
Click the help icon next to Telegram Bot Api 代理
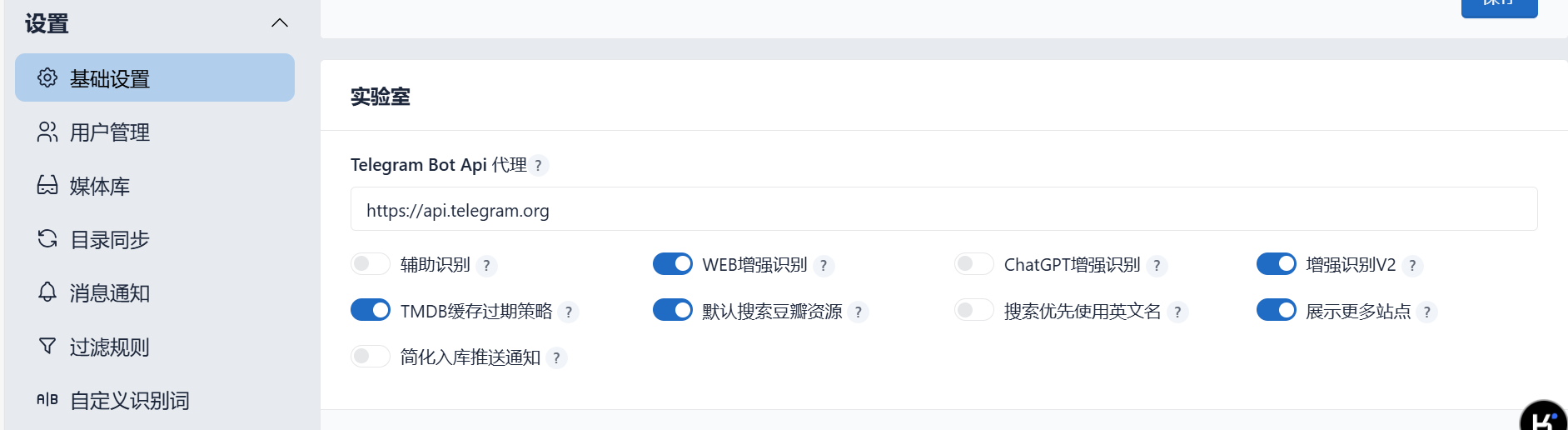[538, 166]
